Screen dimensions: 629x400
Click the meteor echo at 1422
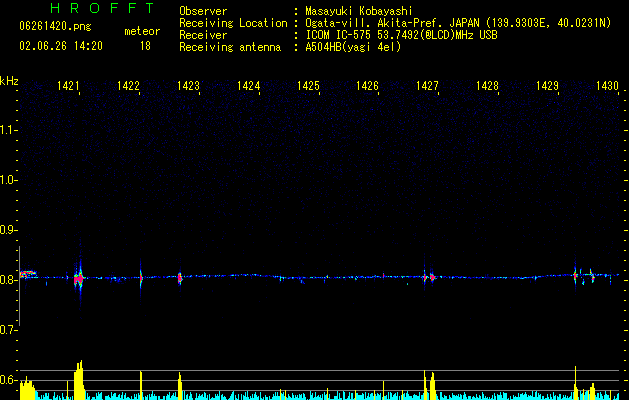click(141, 277)
